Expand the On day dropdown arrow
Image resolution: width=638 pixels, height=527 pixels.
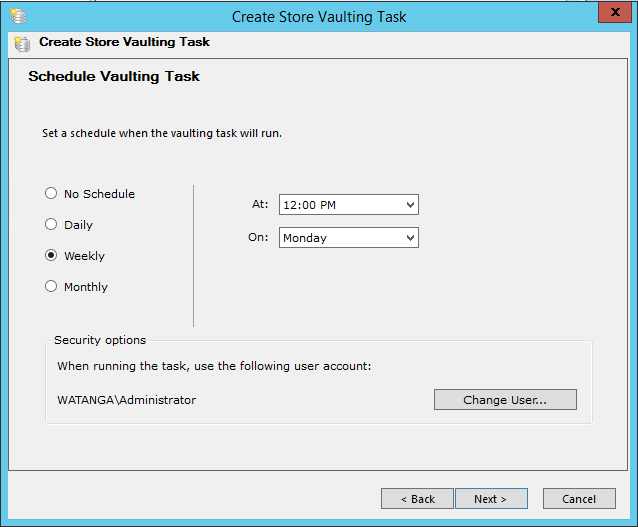coord(411,238)
